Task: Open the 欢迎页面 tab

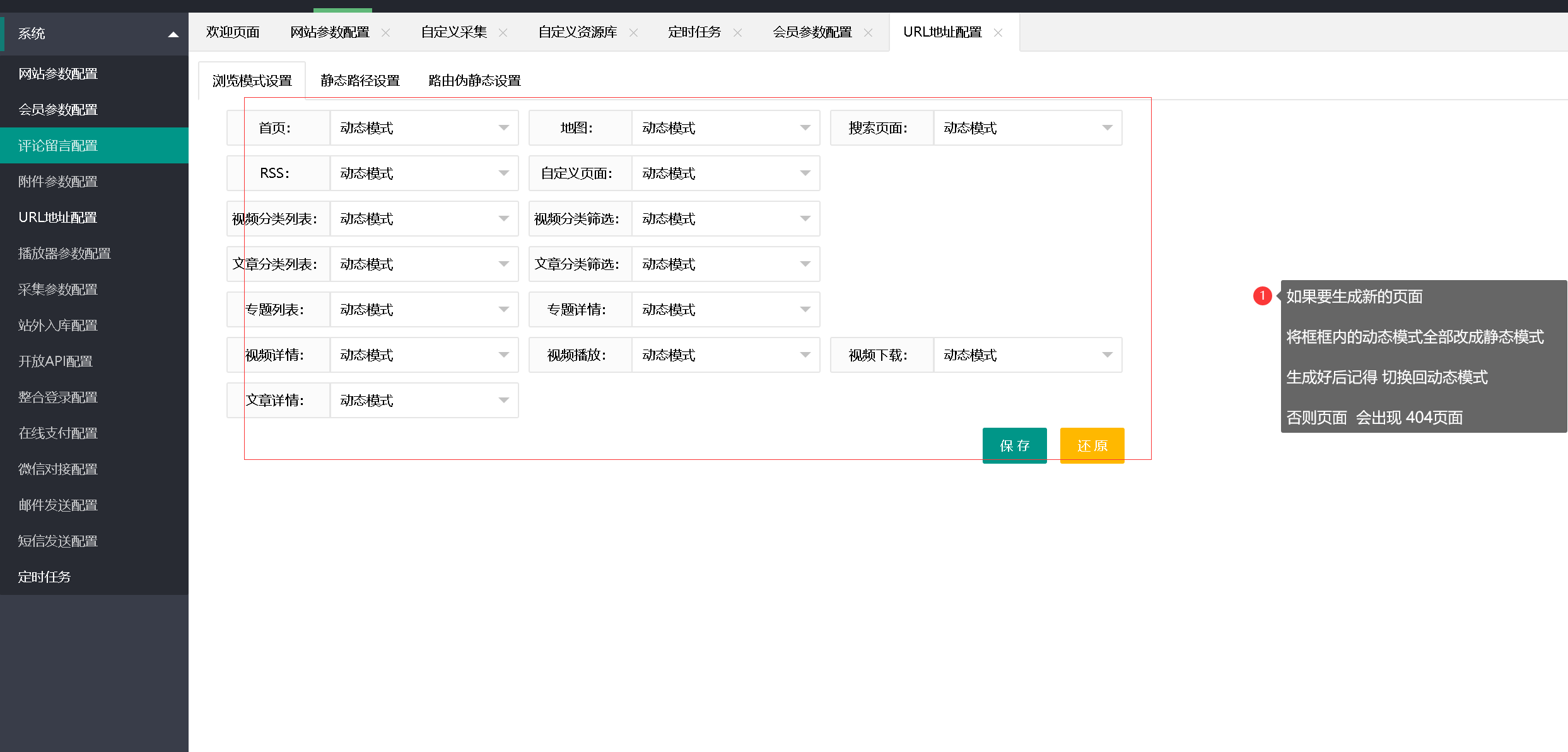Action: [x=233, y=32]
